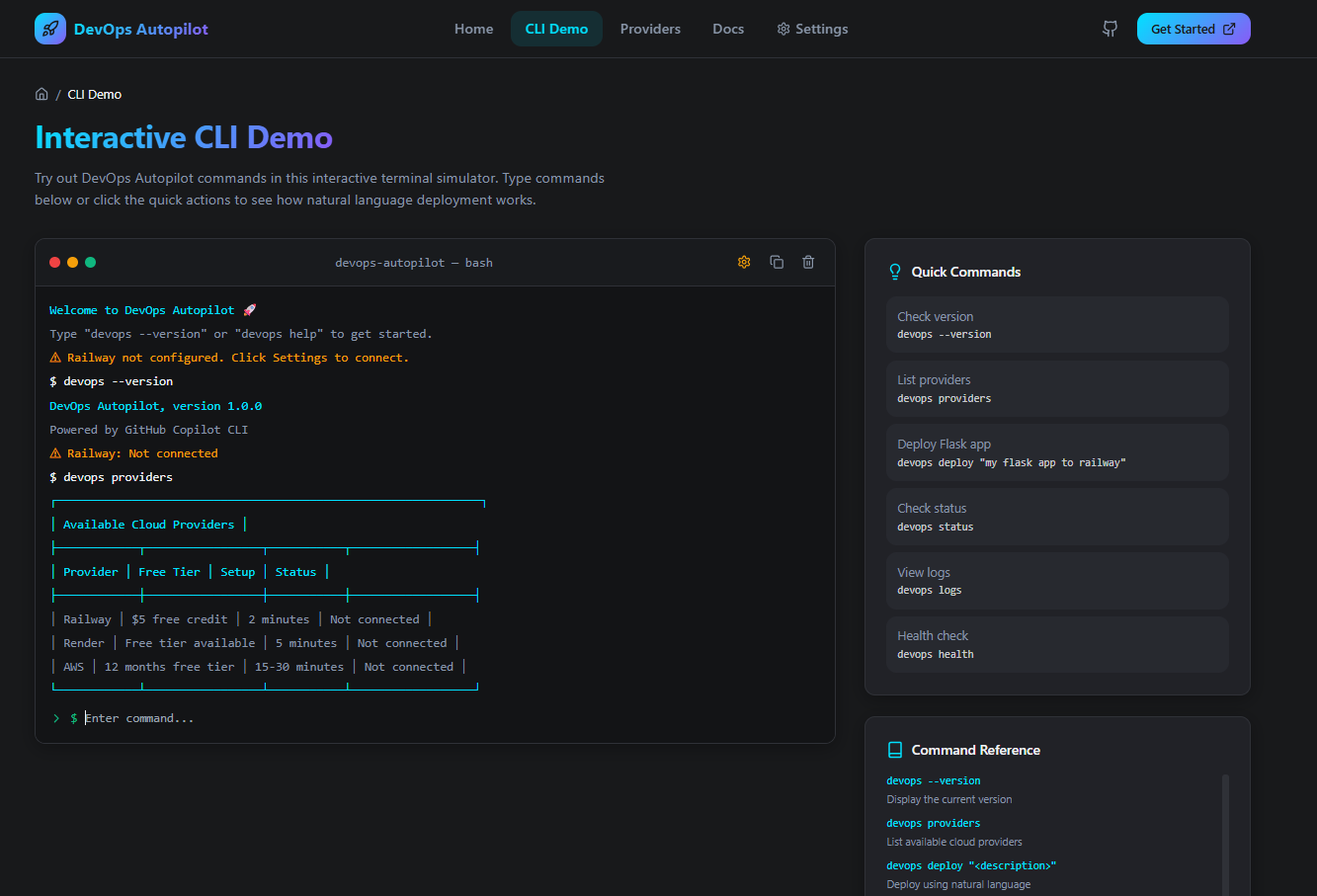1317x896 pixels.
Task: Click 'devops --version' in Command Reference
Action: (x=934, y=780)
